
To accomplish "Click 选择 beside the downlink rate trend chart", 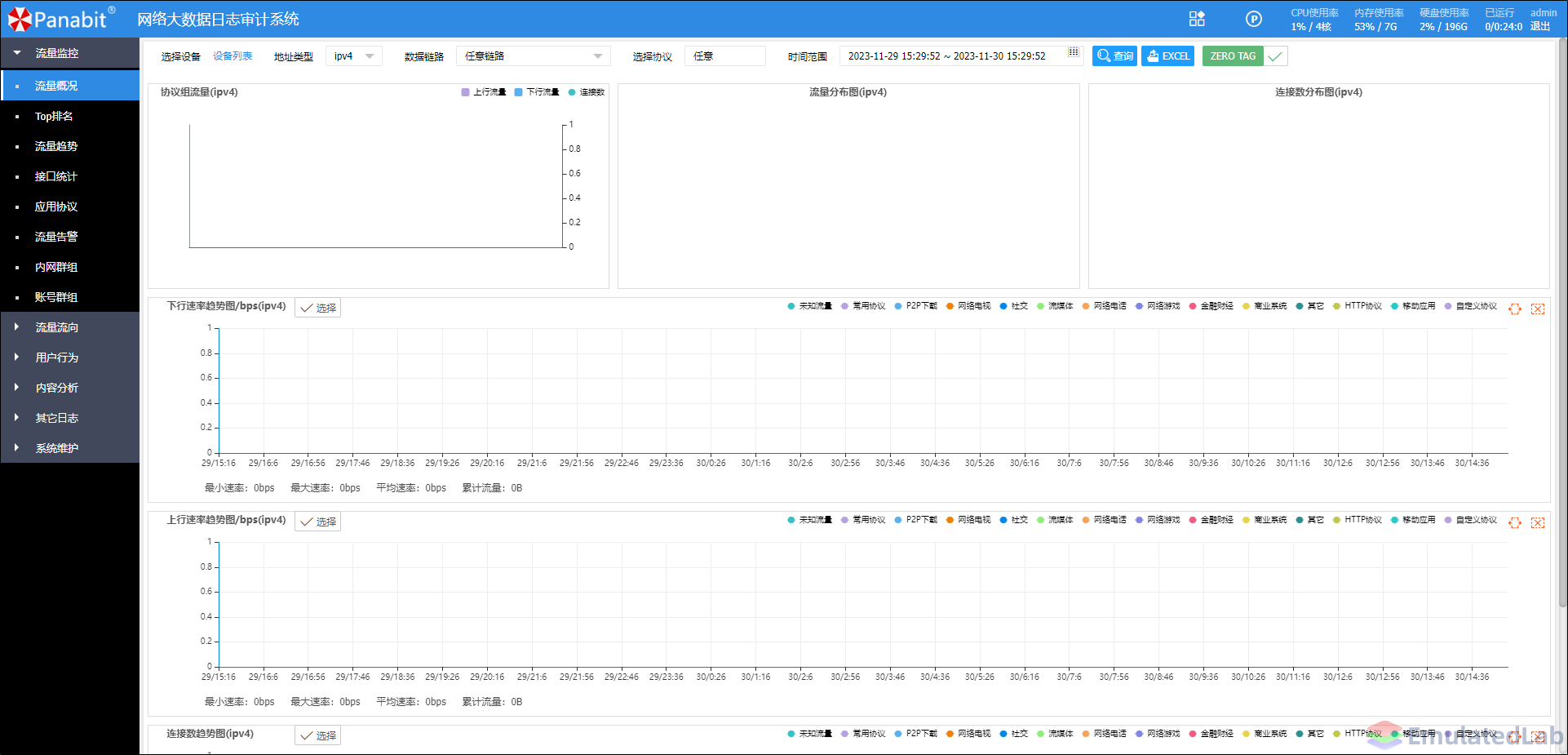I will [317, 308].
